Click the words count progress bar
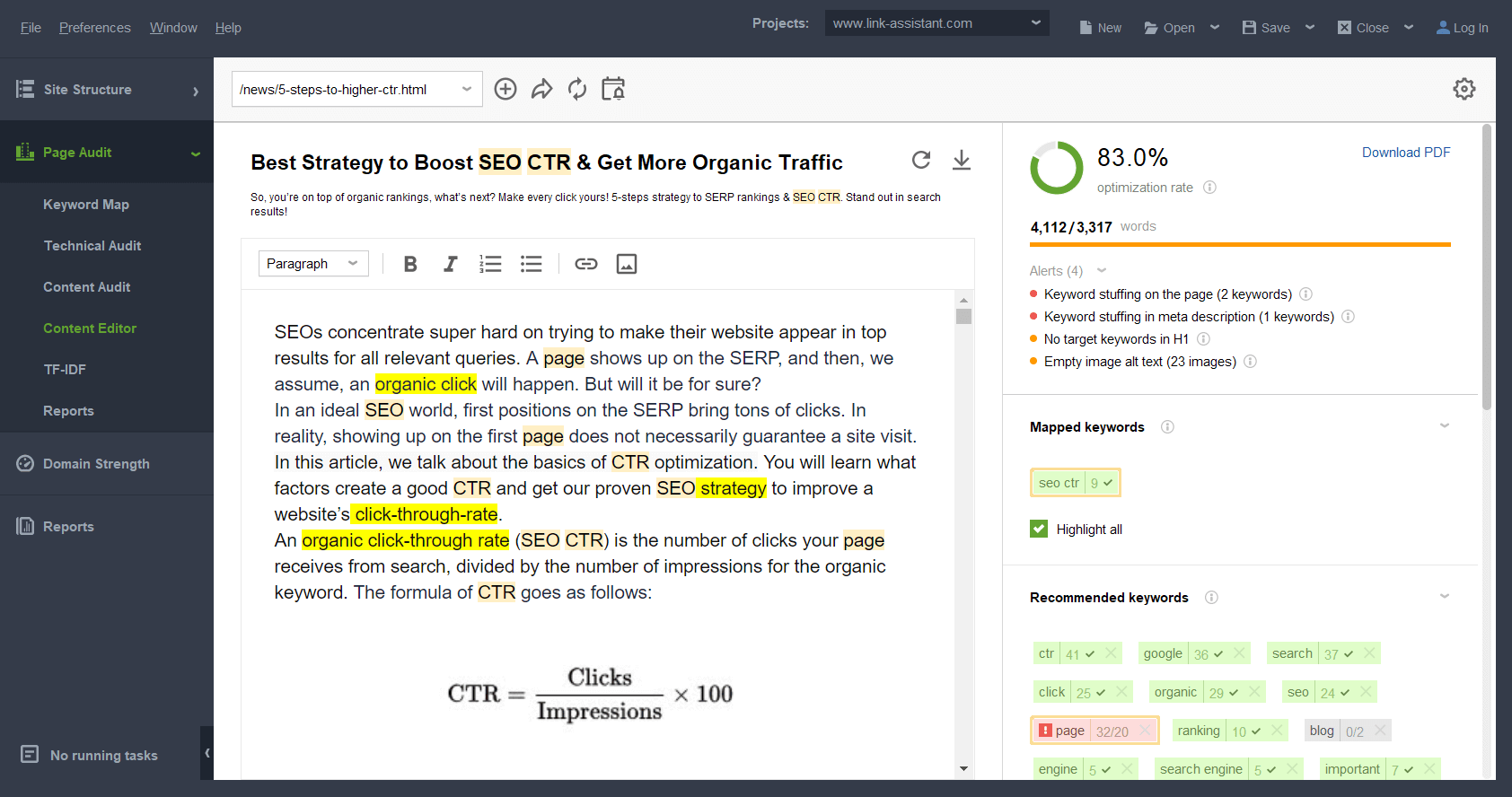The width and height of the screenshot is (1512, 797). point(1240,244)
